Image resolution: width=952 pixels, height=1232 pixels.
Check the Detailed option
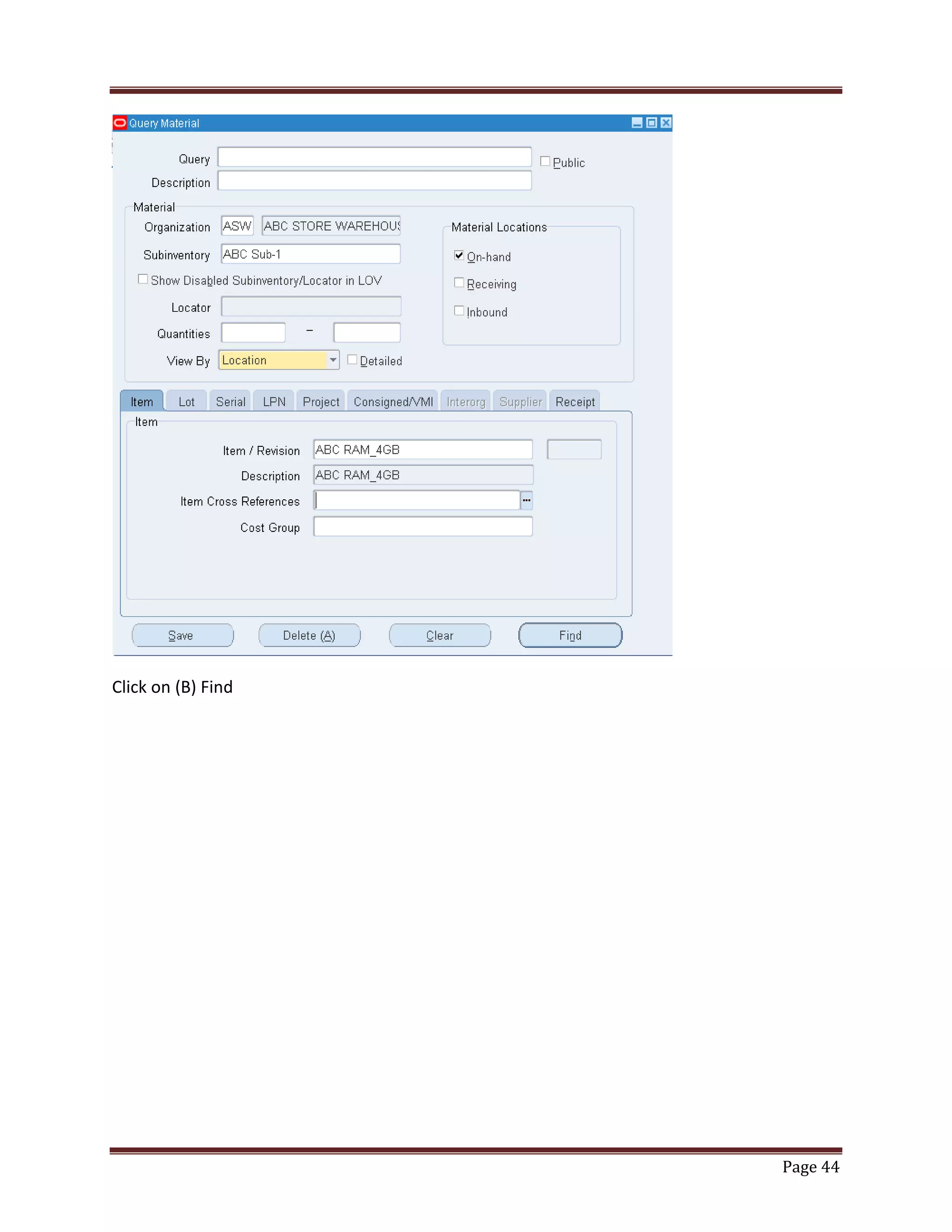tap(352, 360)
